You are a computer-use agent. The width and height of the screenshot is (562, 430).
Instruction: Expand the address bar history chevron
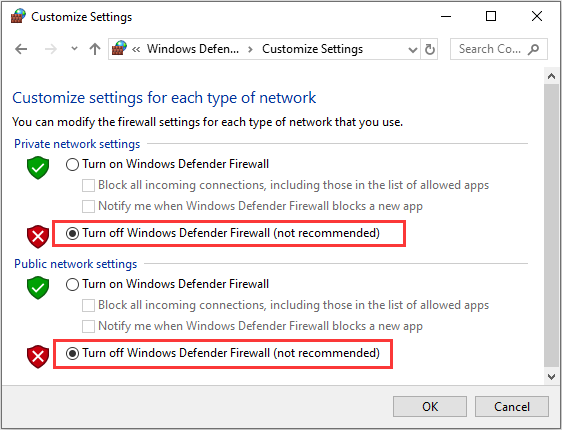coord(413,49)
